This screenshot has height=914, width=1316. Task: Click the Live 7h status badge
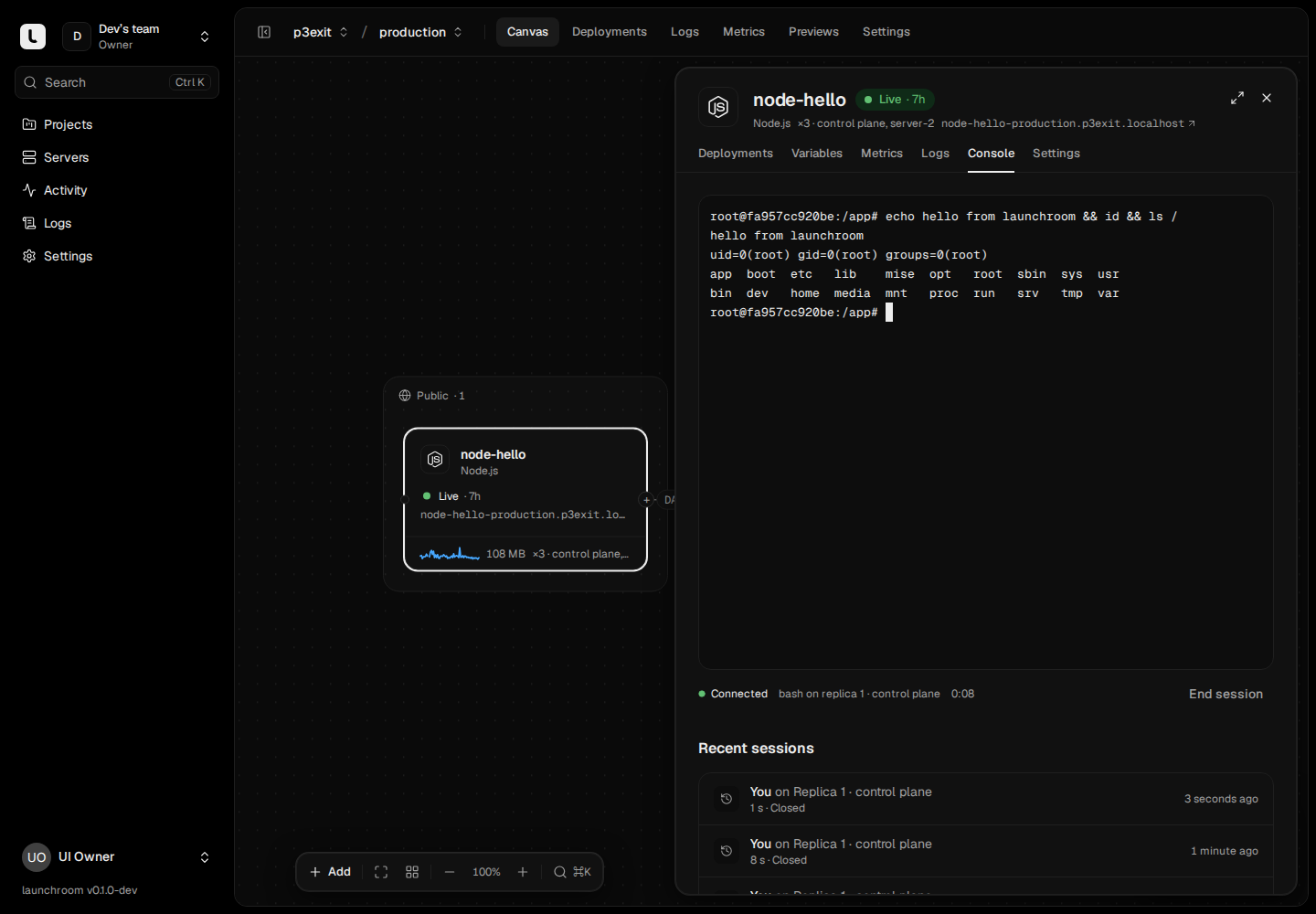click(895, 100)
